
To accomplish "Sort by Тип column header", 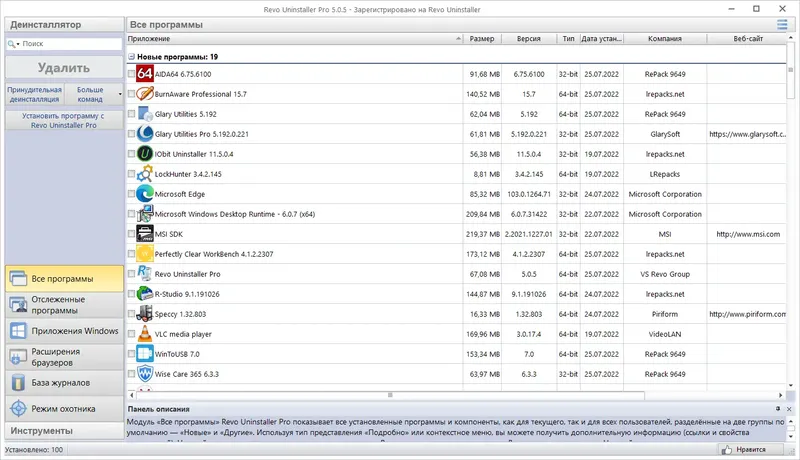I will pyautogui.click(x=568, y=39).
